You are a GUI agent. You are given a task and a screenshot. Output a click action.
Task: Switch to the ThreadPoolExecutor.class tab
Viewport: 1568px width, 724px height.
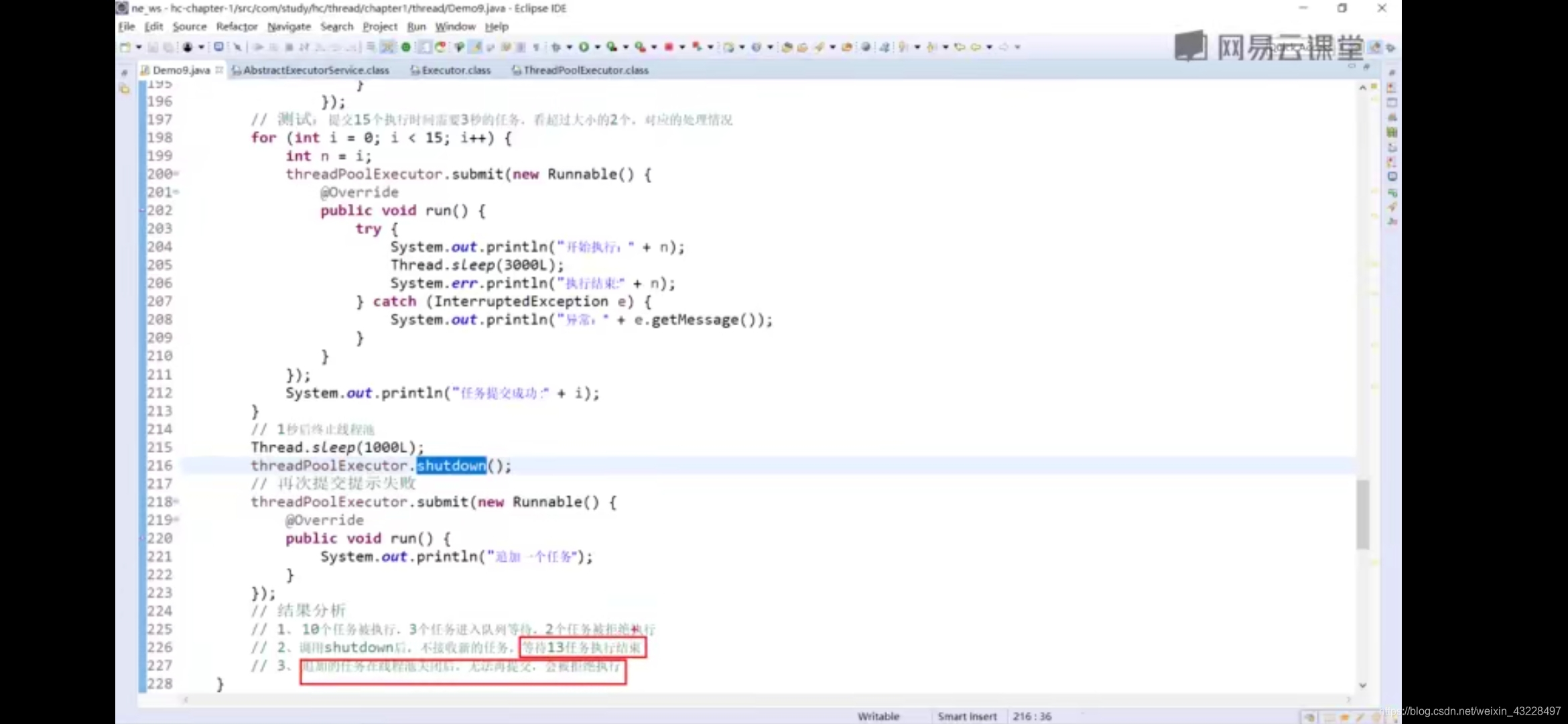click(580, 70)
